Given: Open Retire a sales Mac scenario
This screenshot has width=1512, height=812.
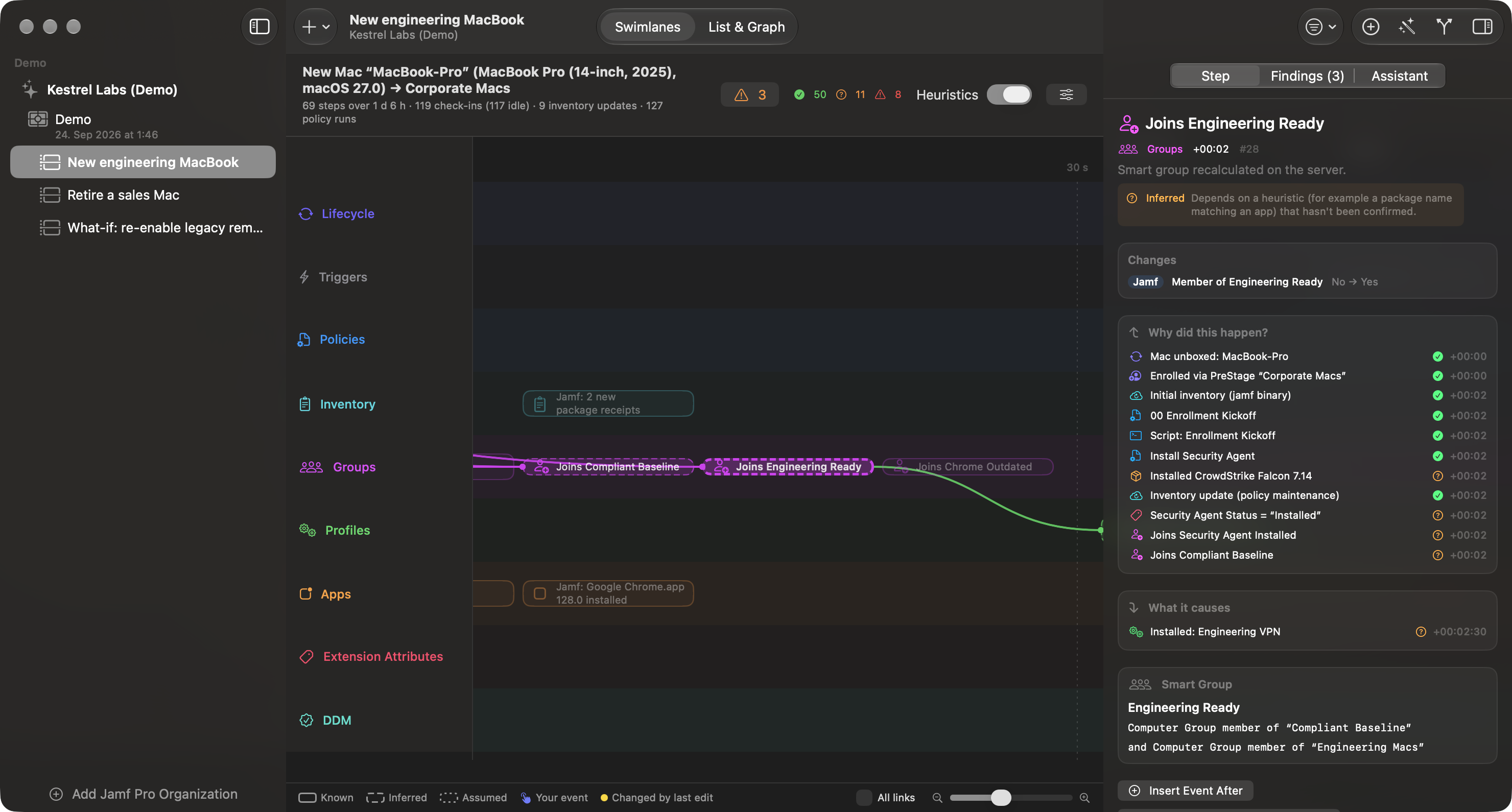Looking at the screenshot, I should [x=143, y=195].
